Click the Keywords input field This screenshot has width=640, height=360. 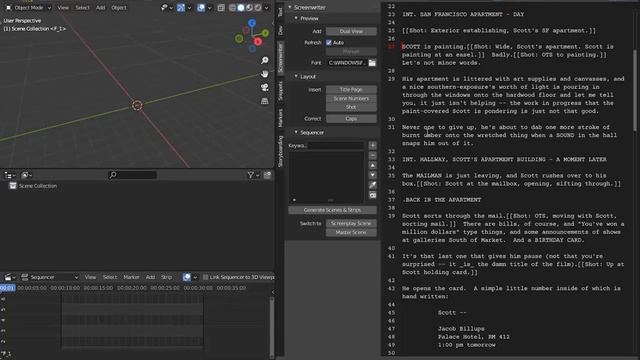336,146
